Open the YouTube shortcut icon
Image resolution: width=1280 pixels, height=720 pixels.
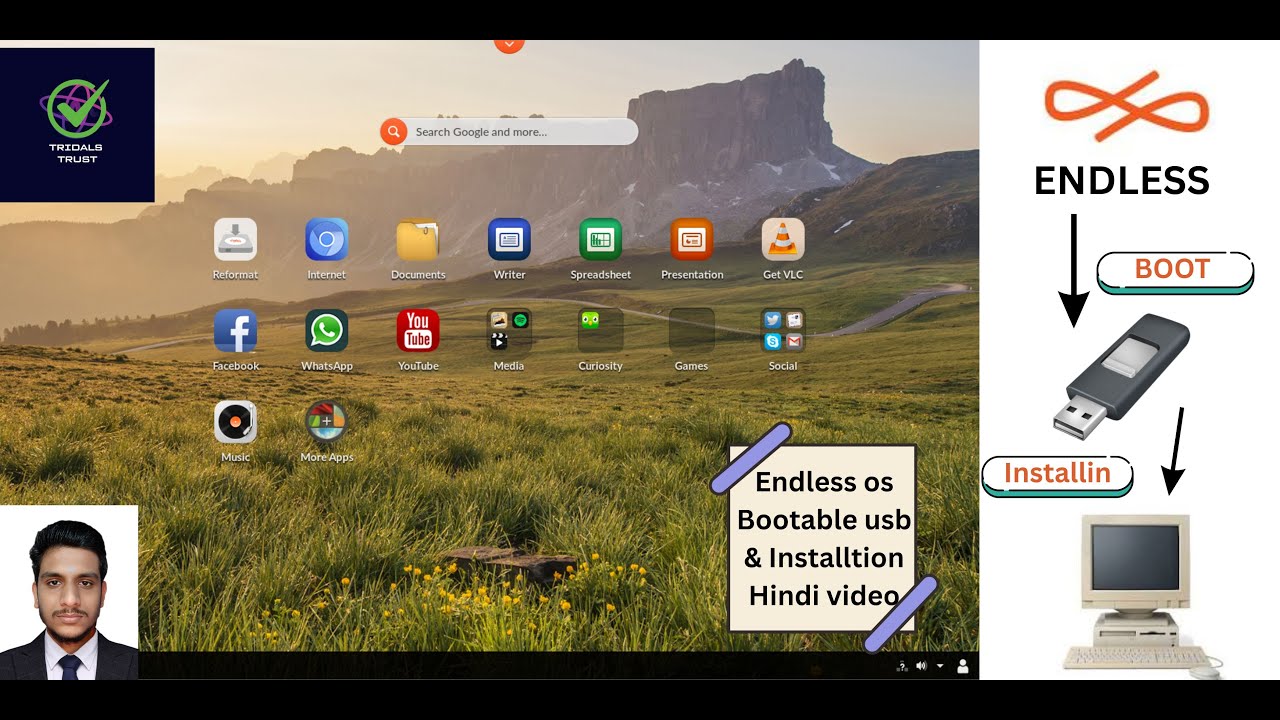(x=418, y=331)
